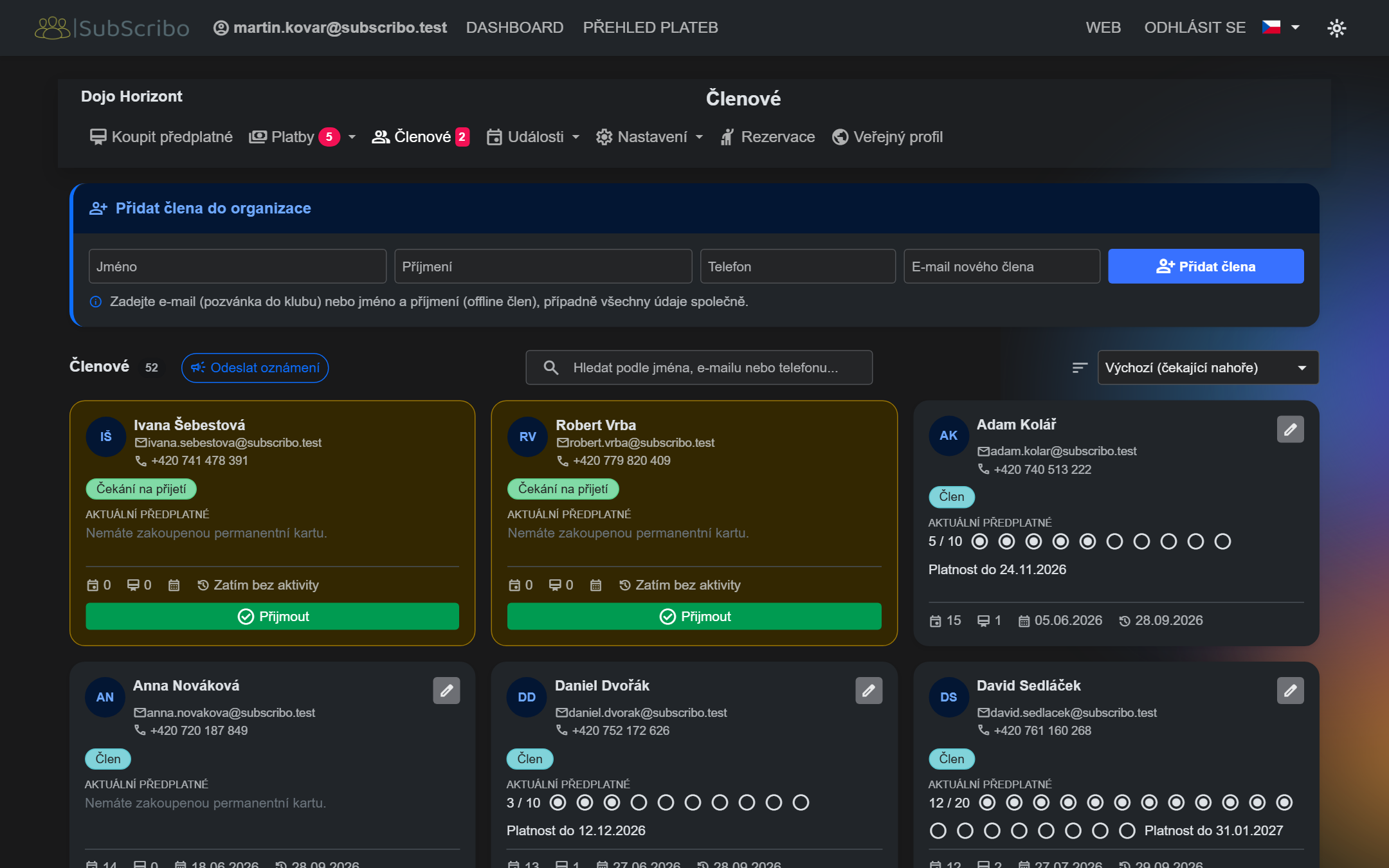Go to Koupit předplatné
This screenshot has width=1389, height=868.
[161, 137]
